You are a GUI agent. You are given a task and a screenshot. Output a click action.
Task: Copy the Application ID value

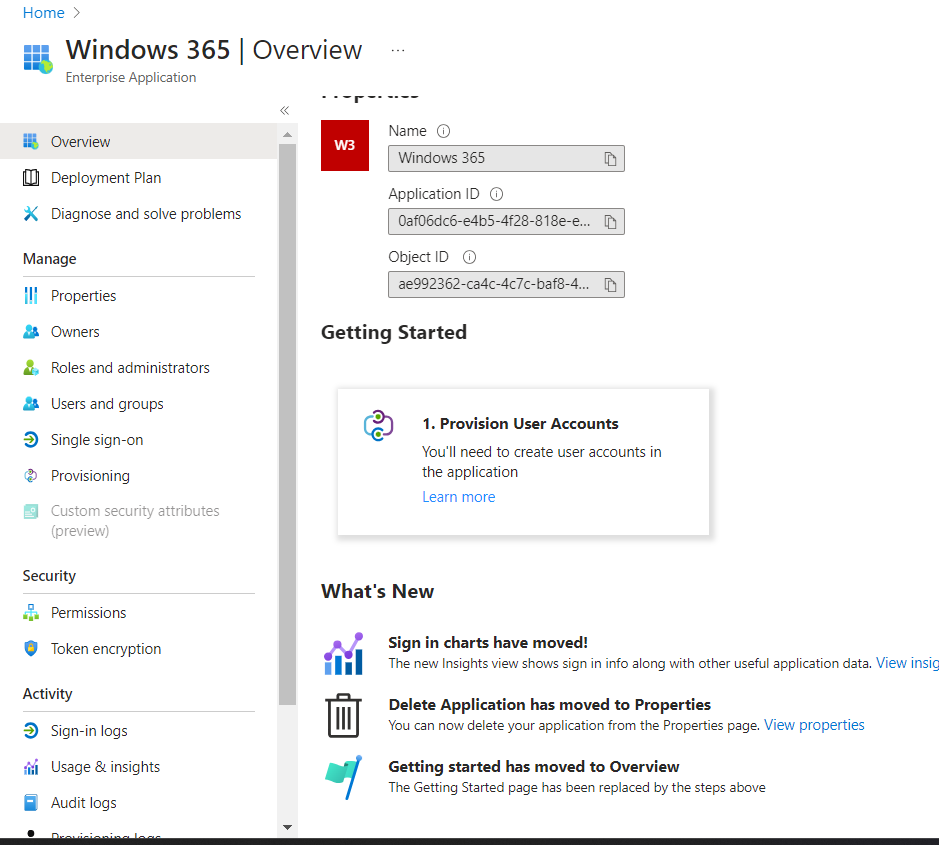tap(610, 222)
